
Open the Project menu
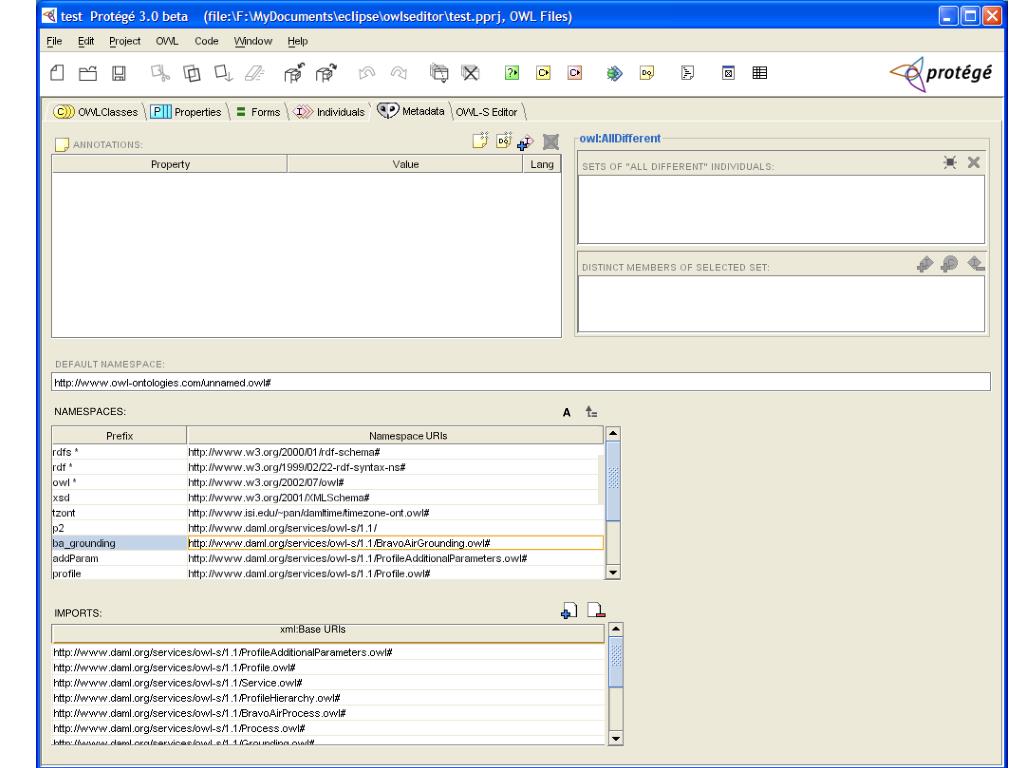125,41
